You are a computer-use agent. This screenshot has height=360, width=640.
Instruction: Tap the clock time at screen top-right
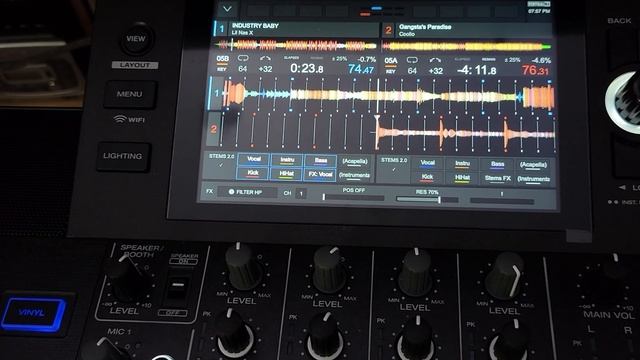539,11
